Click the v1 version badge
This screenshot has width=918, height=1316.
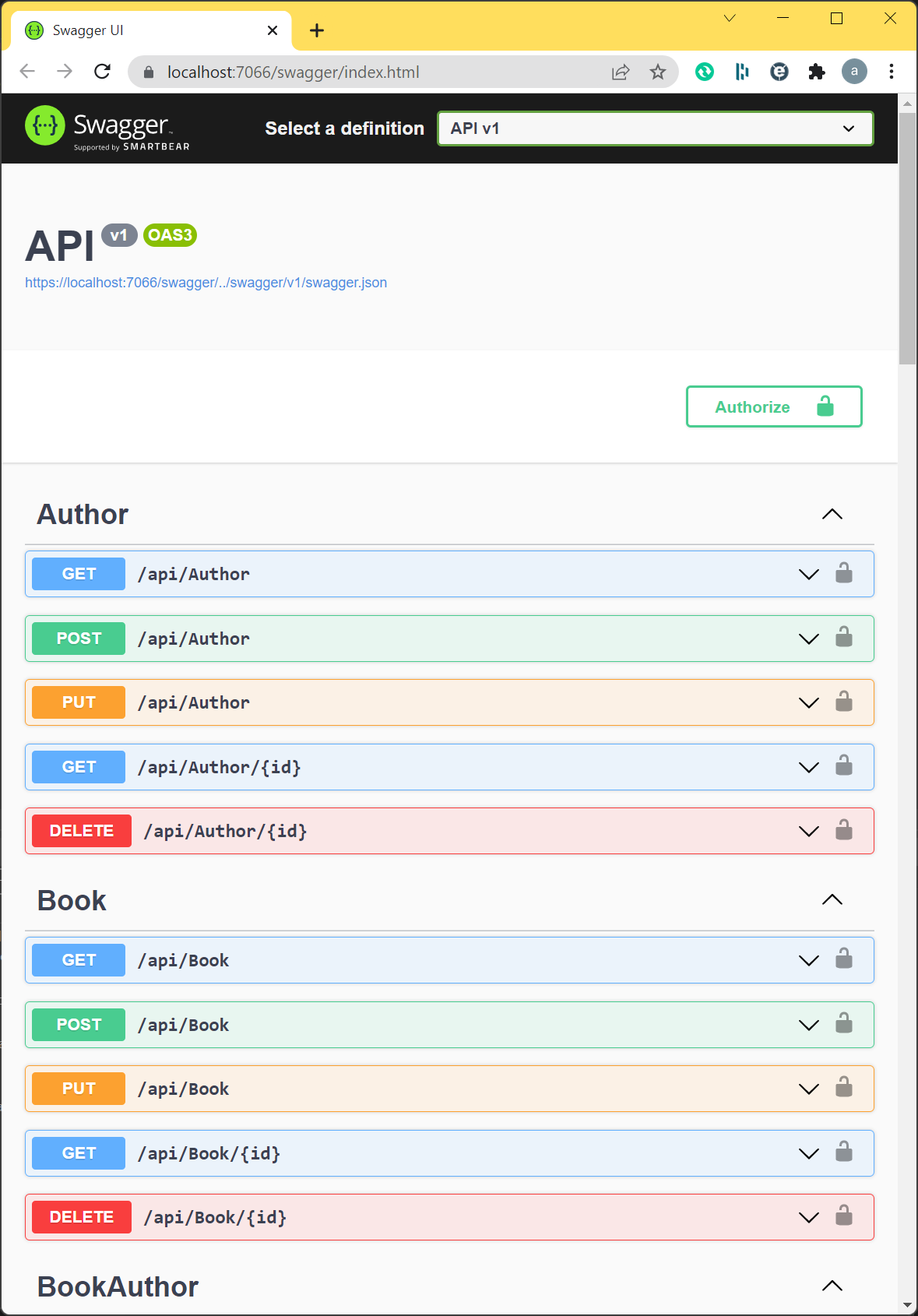click(119, 235)
